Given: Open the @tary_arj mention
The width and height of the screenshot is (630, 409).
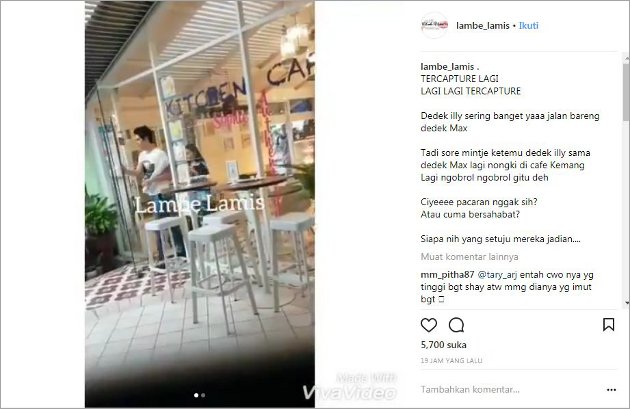Looking at the screenshot, I should (497, 275).
